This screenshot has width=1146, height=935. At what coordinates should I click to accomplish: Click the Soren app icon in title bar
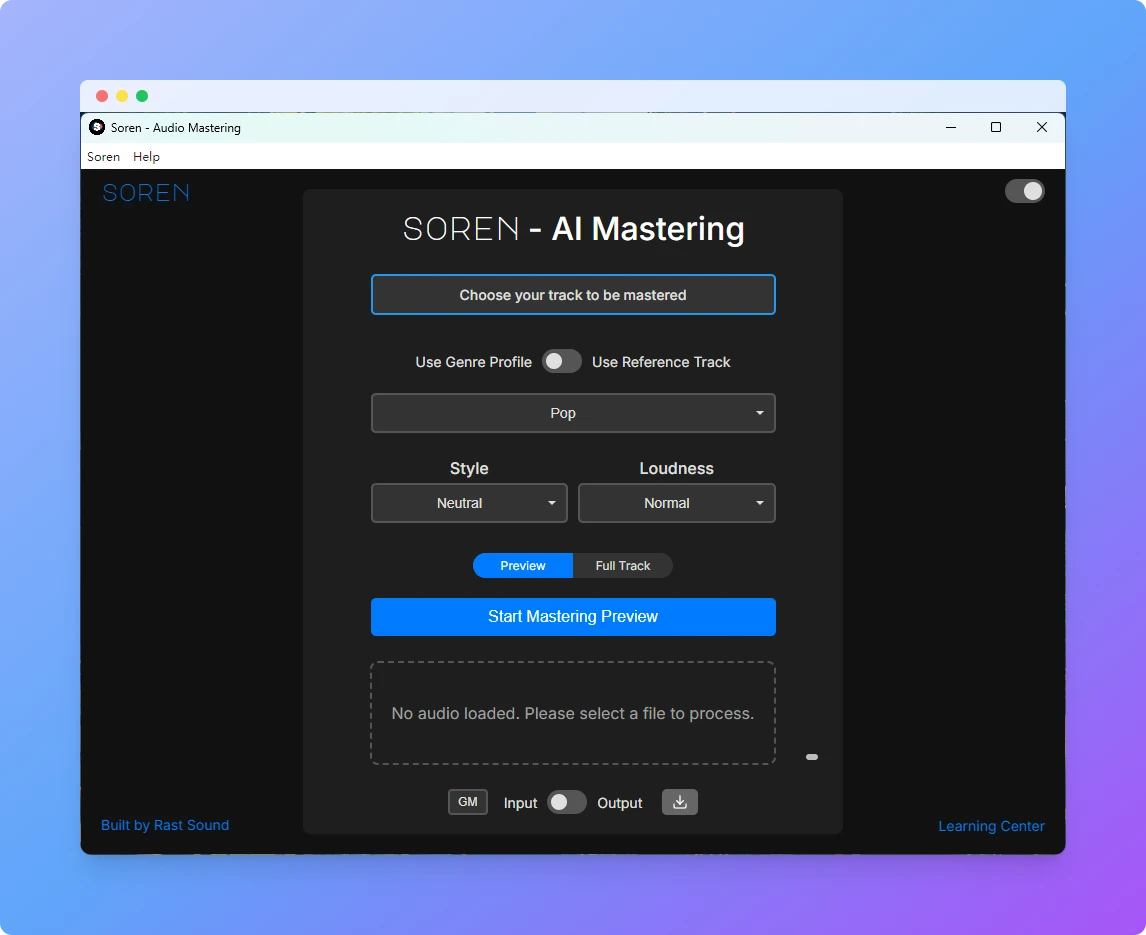(97, 127)
